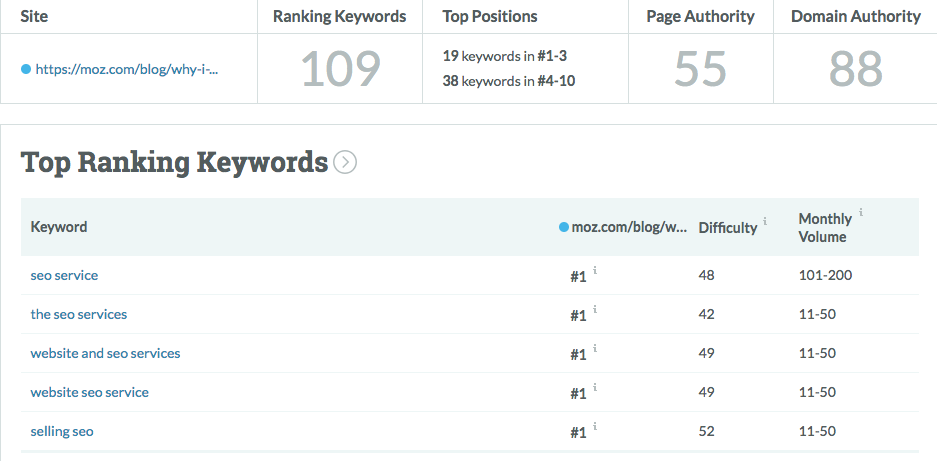Click the info icon beside Difficulty header
The image size is (937, 461).
tap(766, 221)
